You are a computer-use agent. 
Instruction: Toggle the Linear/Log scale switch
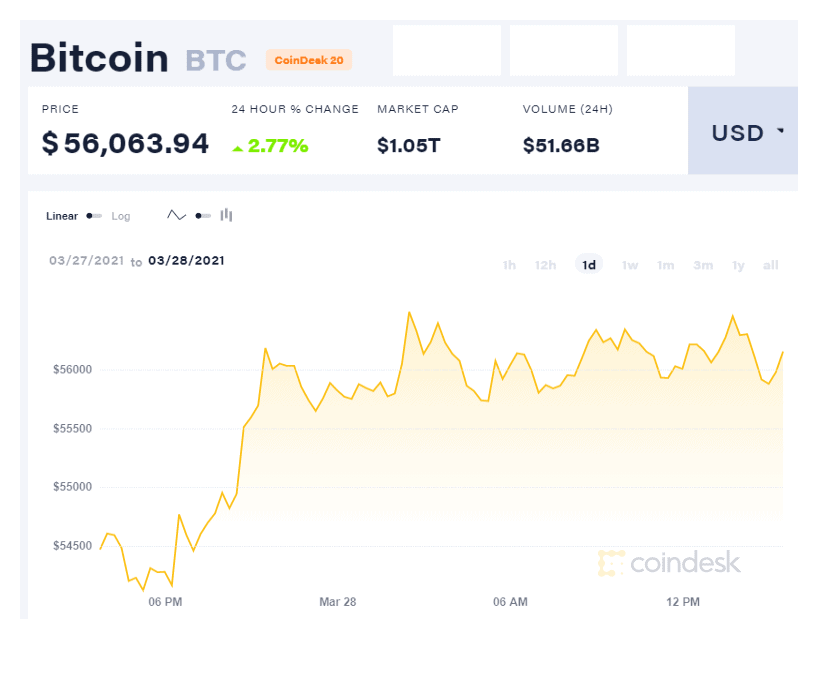coord(94,216)
